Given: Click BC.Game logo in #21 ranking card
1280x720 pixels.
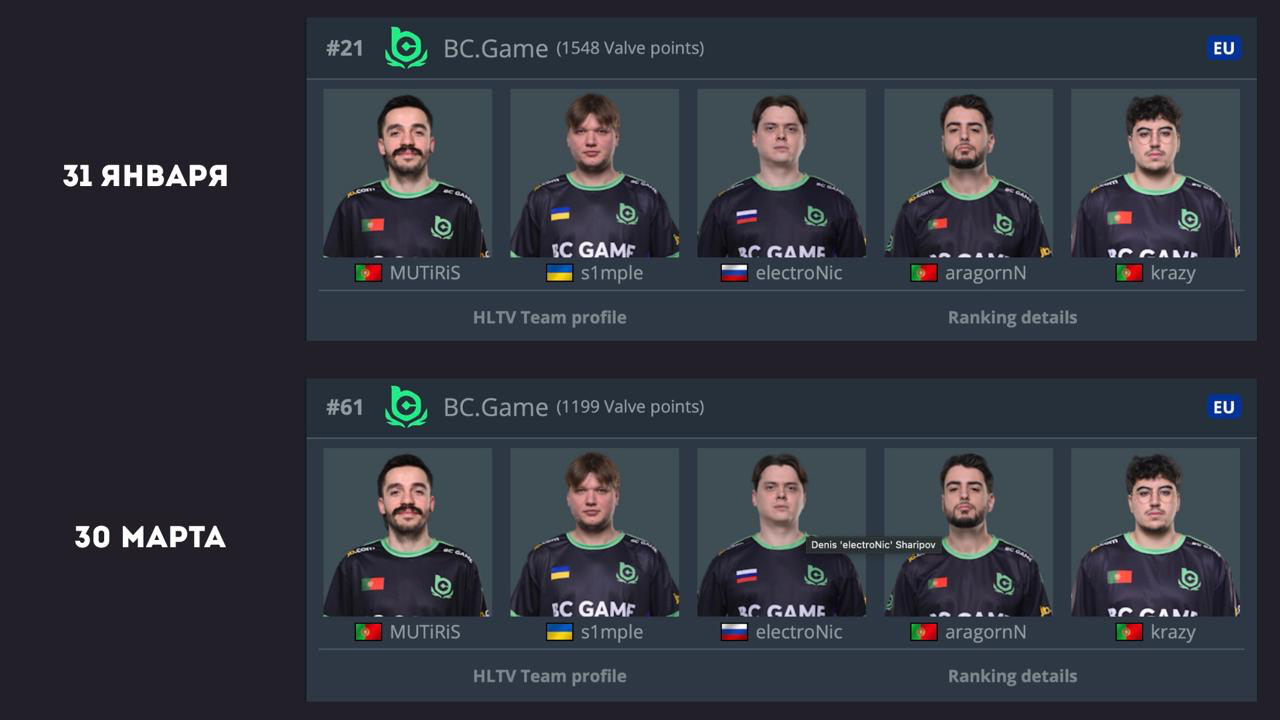Looking at the screenshot, I should point(406,47).
